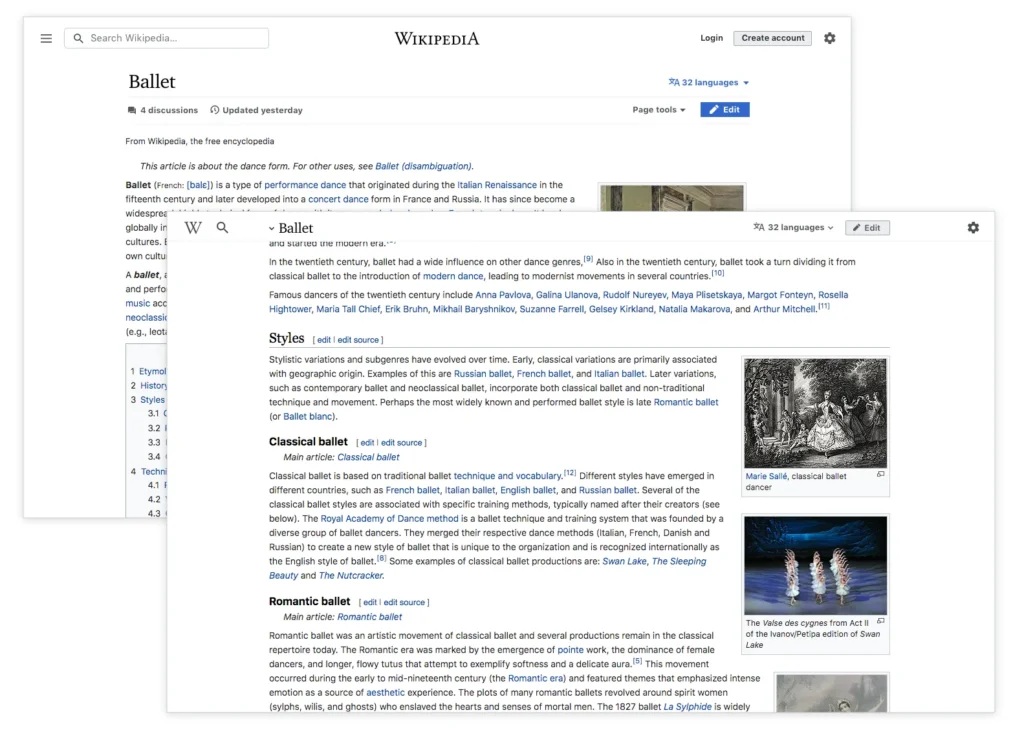
Task: Open the aesthetic link
Action: tap(385, 693)
